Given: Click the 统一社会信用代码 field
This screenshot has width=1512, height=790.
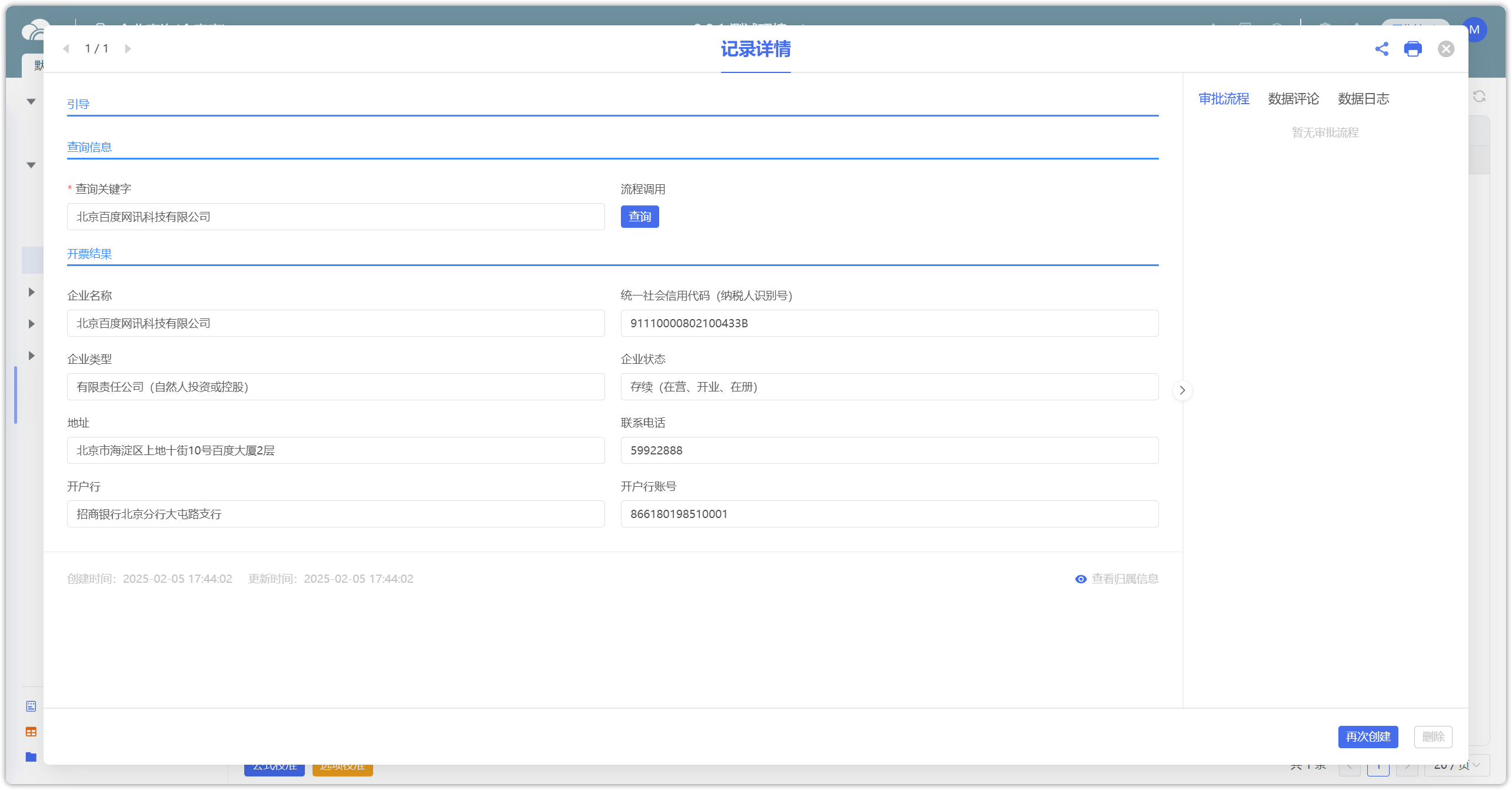Looking at the screenshot, I should [x=889, y=323].
